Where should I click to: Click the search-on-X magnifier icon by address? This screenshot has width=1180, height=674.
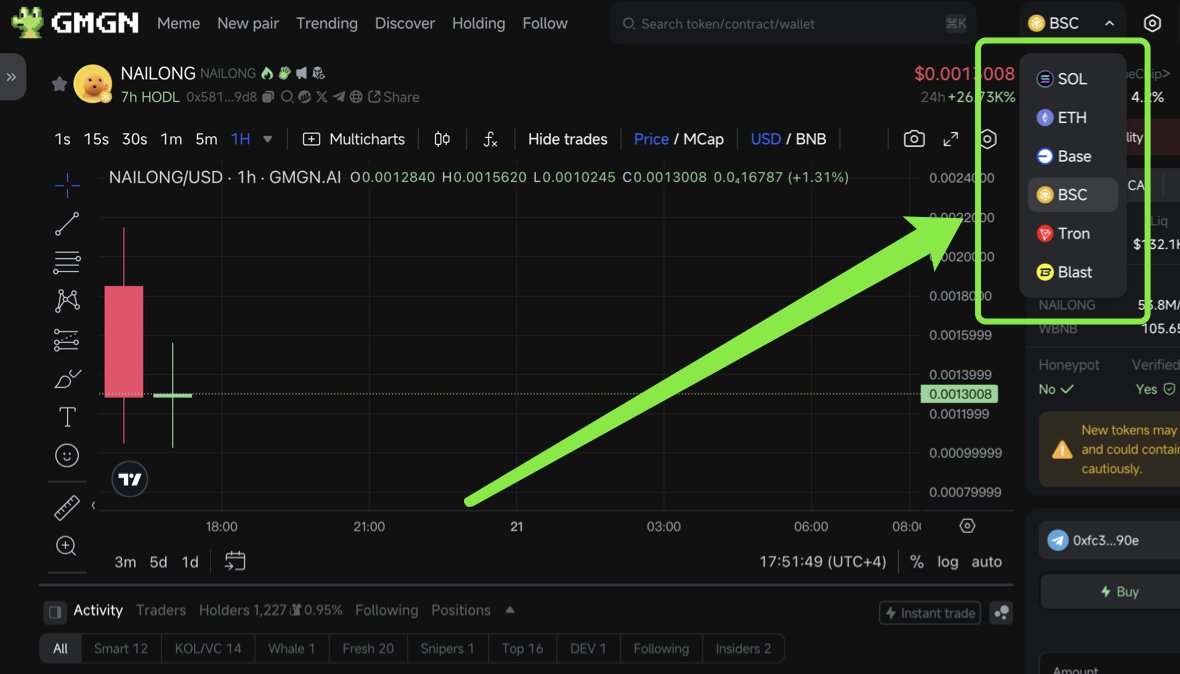pyautogui.click(x=287, y=97)
